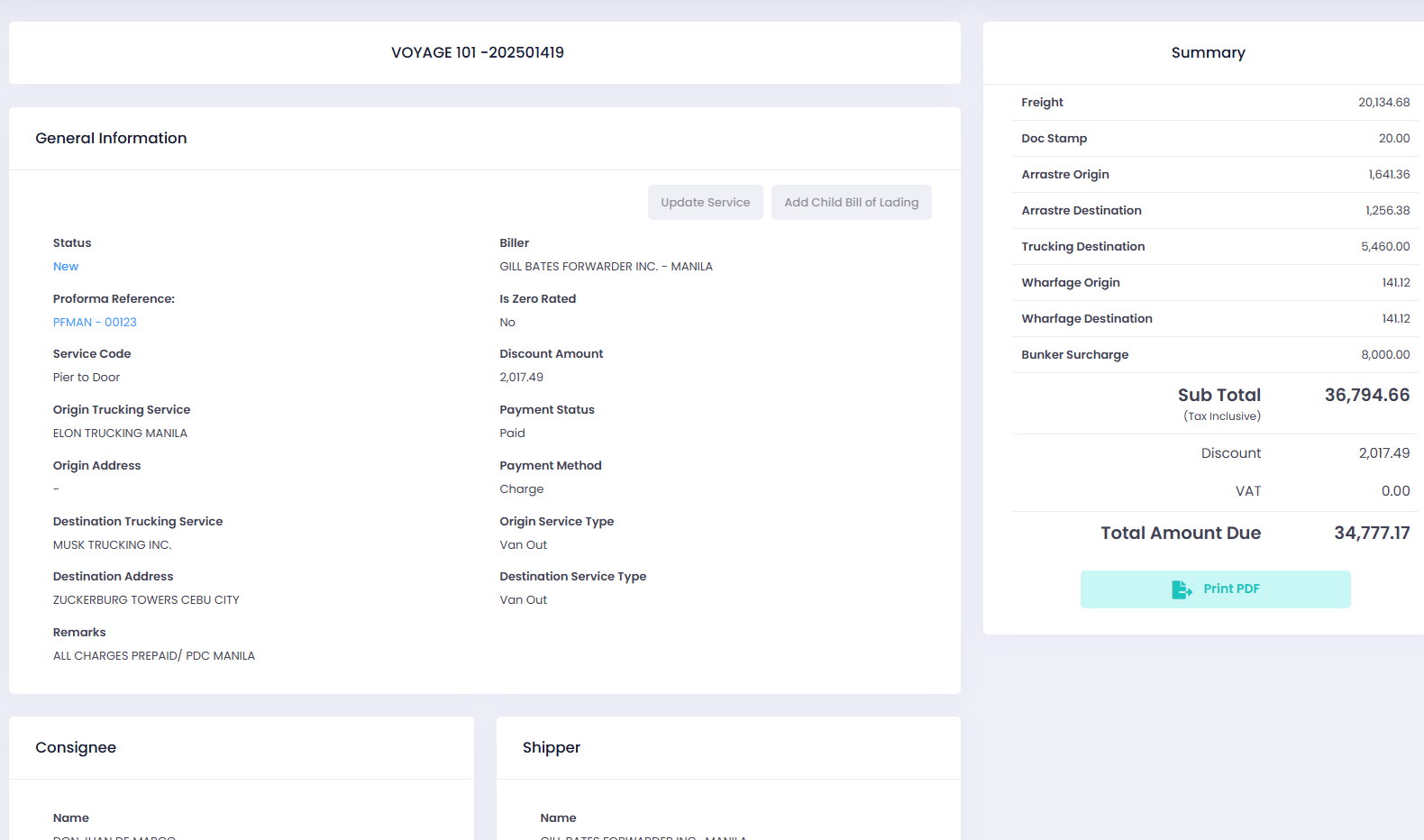
Task: Click the PDF export icon
Action: 1182,589
